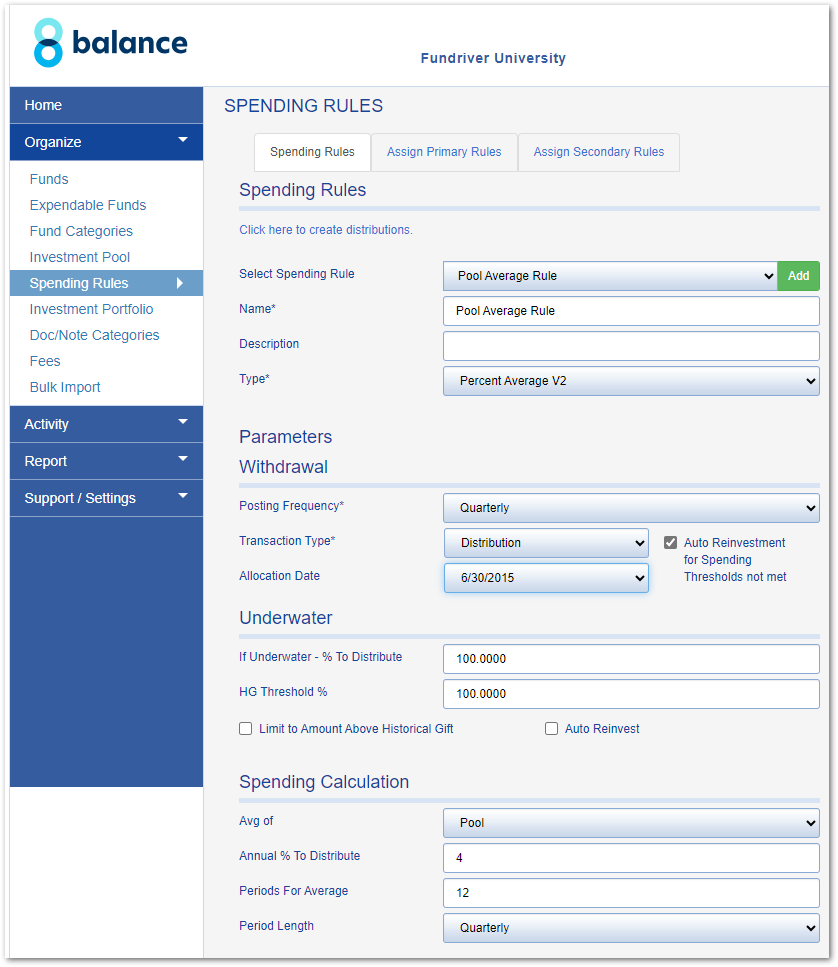The height and width of the screenshot is (967, 838).
Task: Check Limit to Amount Above Historical Gift
Action: coord(245,729)
